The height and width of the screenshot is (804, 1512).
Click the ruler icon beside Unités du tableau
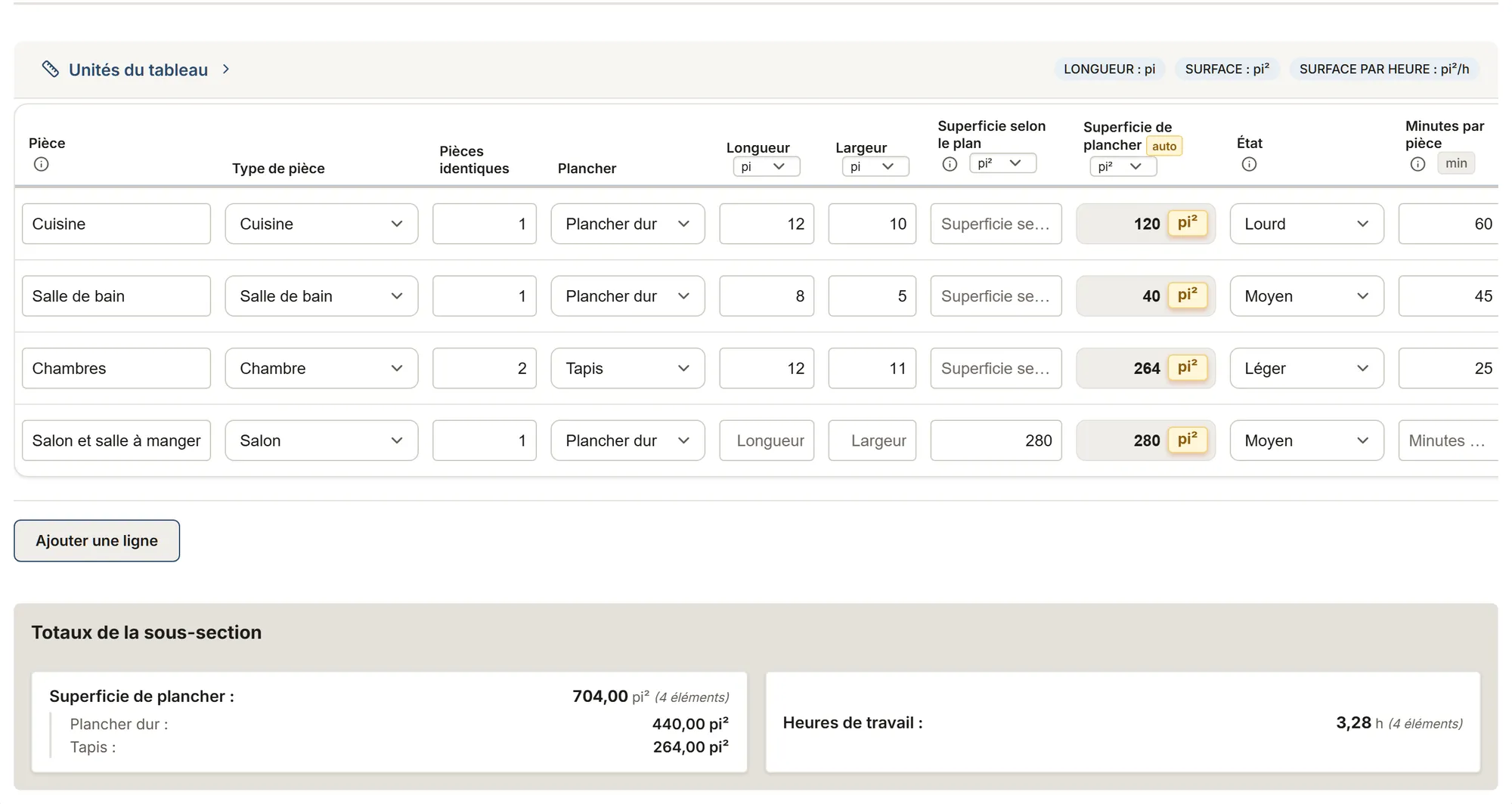[51, 70]
